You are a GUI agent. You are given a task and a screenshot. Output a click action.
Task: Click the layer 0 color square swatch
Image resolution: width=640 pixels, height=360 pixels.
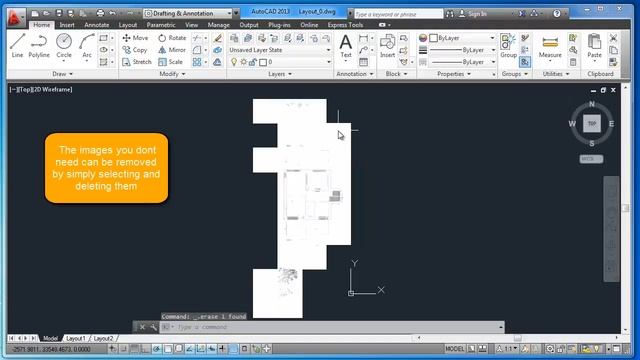pyautogui.click(x=263, y=62)
